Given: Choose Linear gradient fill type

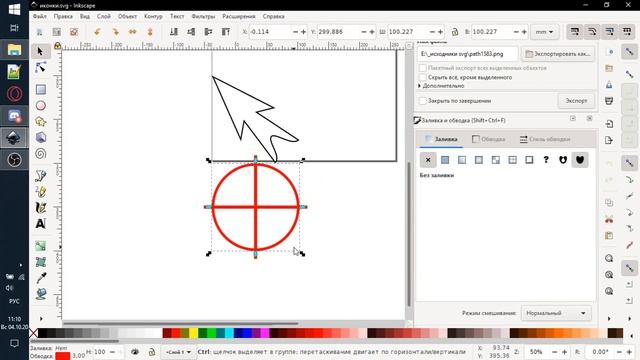Looking at the screenshot, I should 462,160.
